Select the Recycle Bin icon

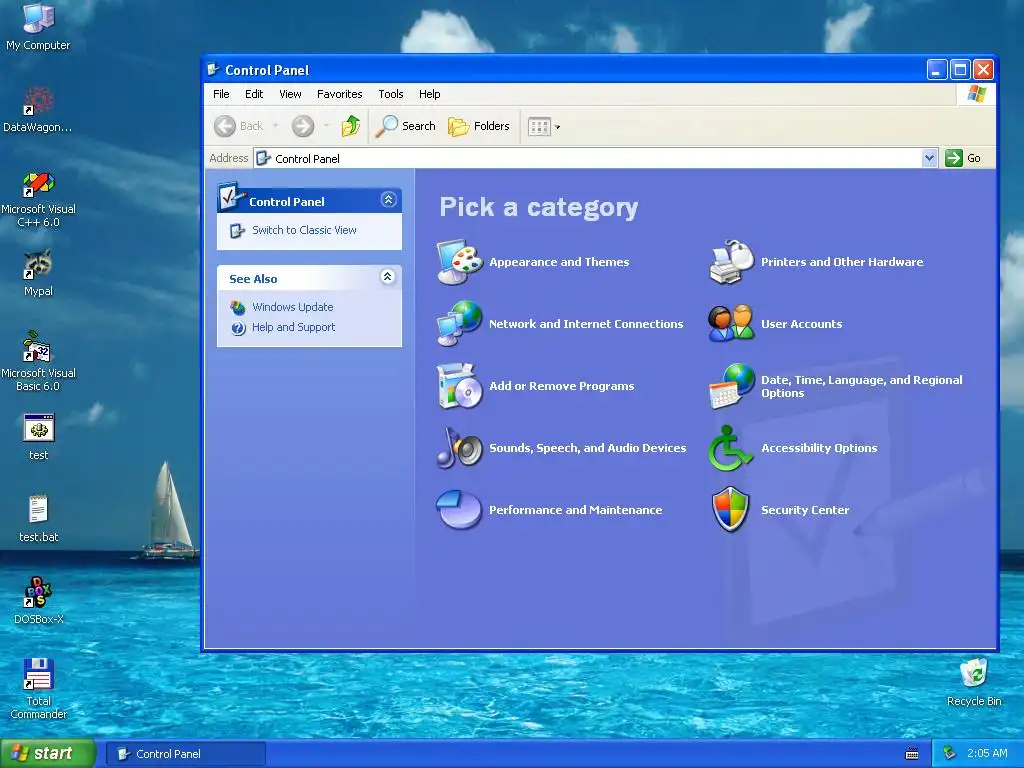click(x=974, y=682)
